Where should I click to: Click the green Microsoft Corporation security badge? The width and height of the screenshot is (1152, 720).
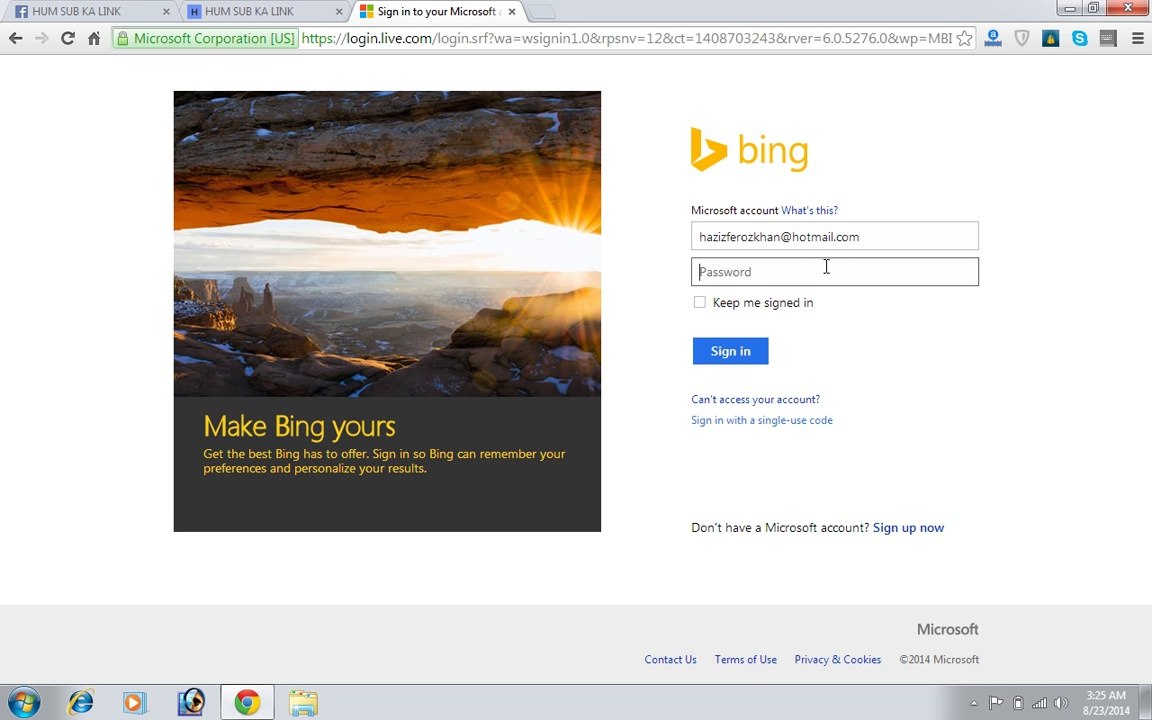[x=206, y=38]
